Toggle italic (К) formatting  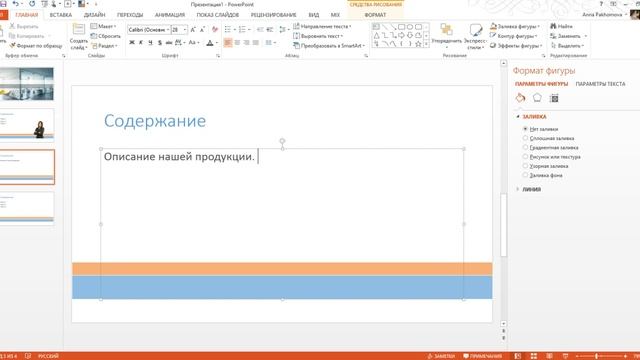point(141,42)
